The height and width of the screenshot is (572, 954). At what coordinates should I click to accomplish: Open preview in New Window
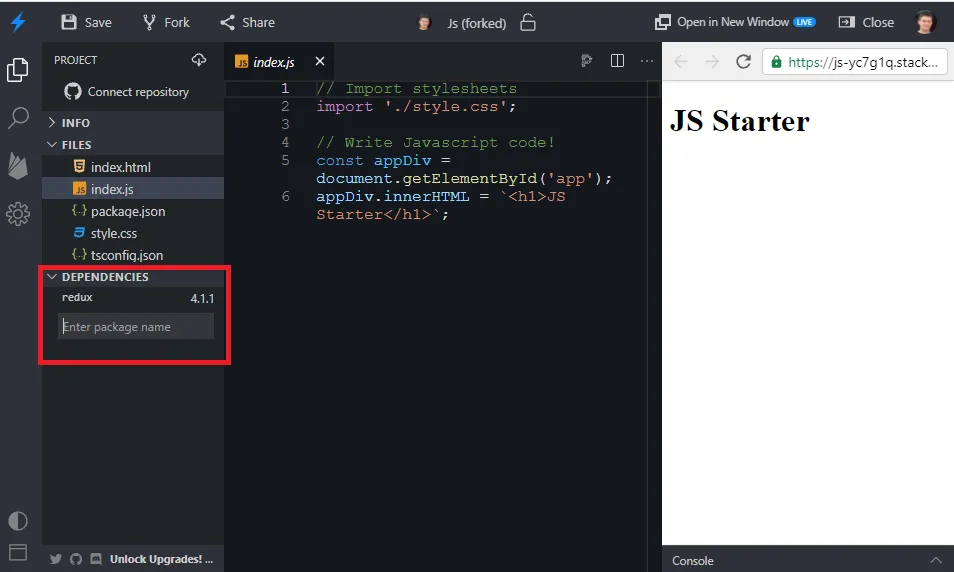pyautogui.click(x=722, y=22)
